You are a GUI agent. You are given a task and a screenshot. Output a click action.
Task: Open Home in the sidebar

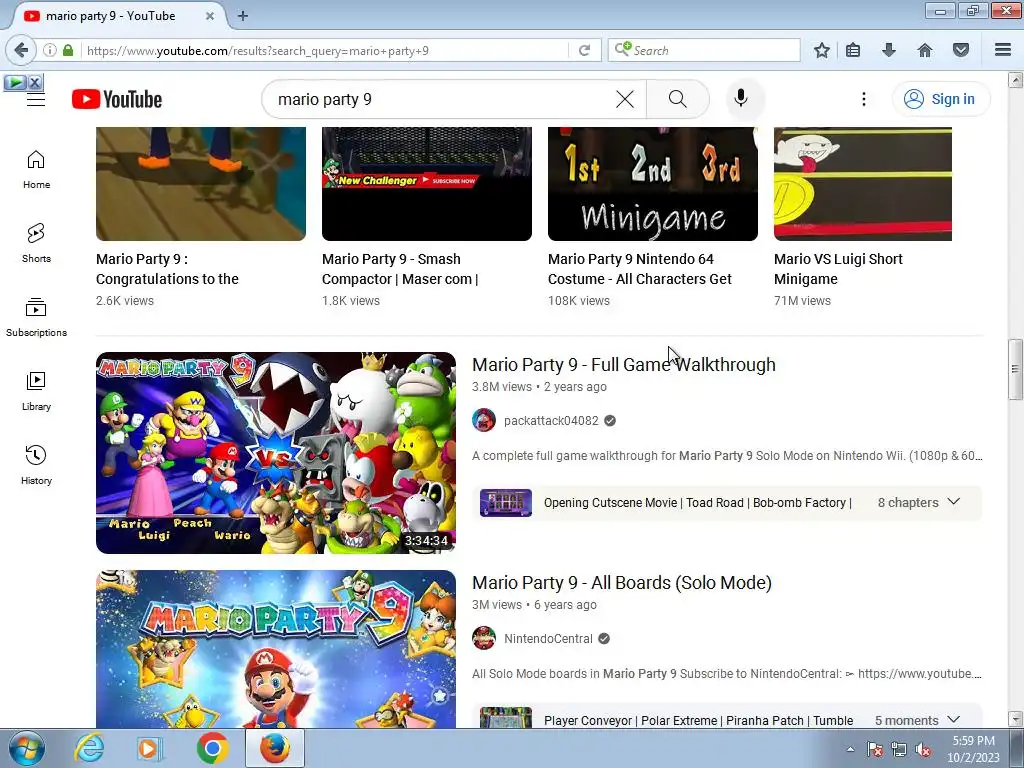tap(36, 169)
